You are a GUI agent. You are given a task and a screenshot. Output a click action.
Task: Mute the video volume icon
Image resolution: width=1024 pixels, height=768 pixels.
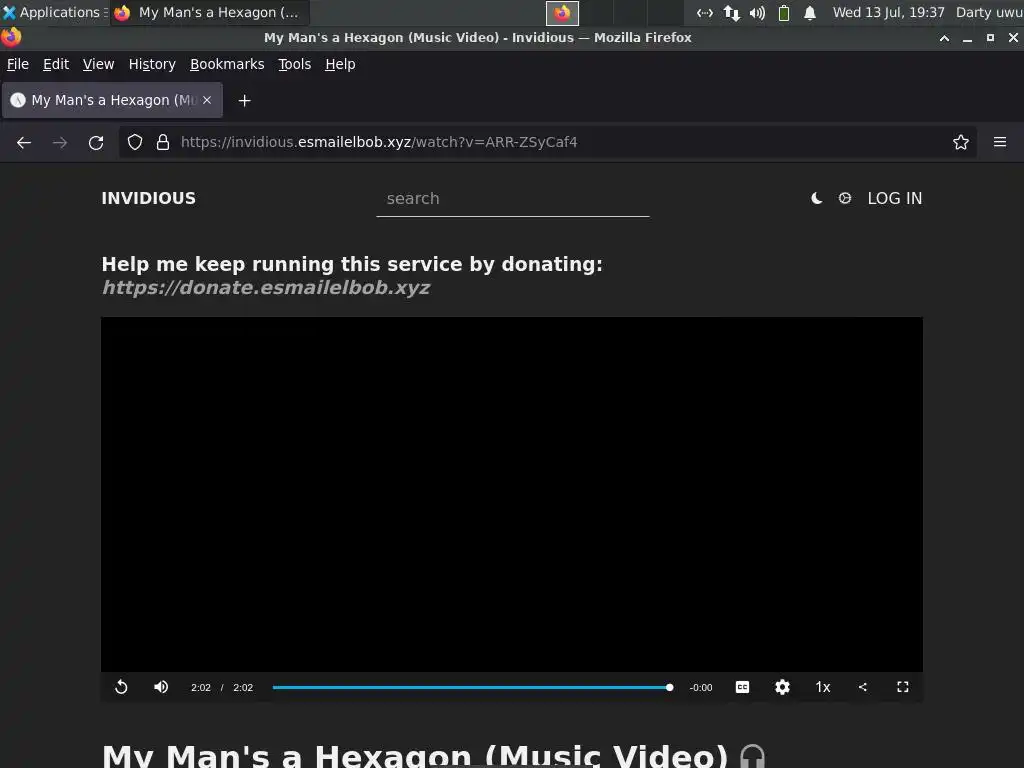click(161, 687)
